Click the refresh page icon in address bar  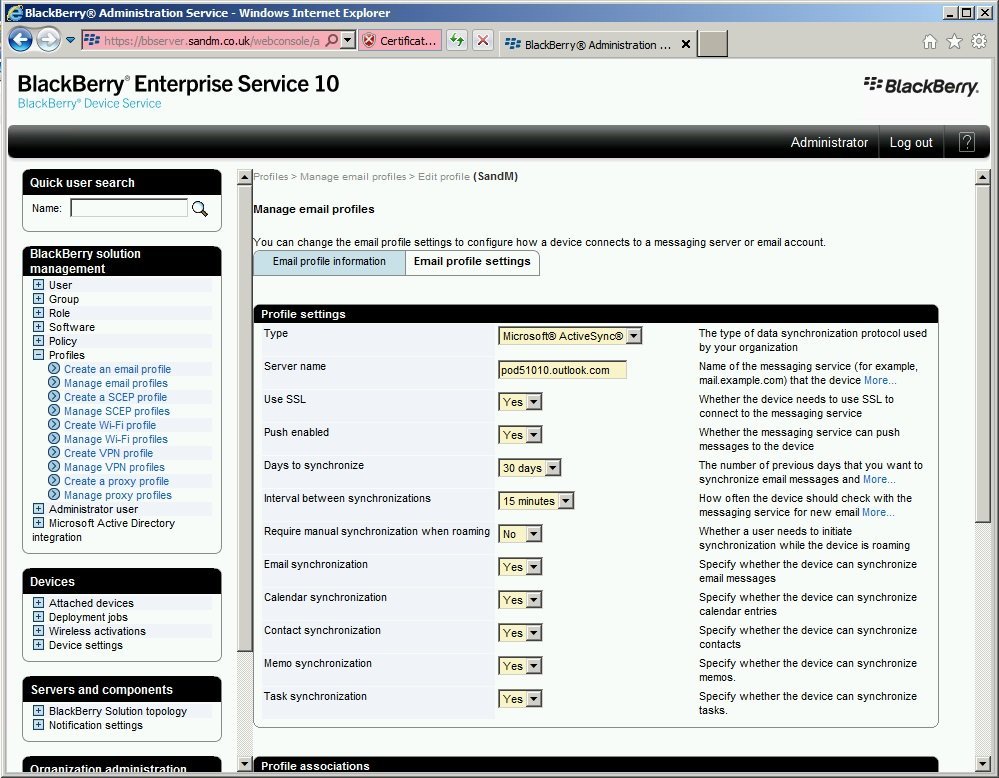point(456,41)
